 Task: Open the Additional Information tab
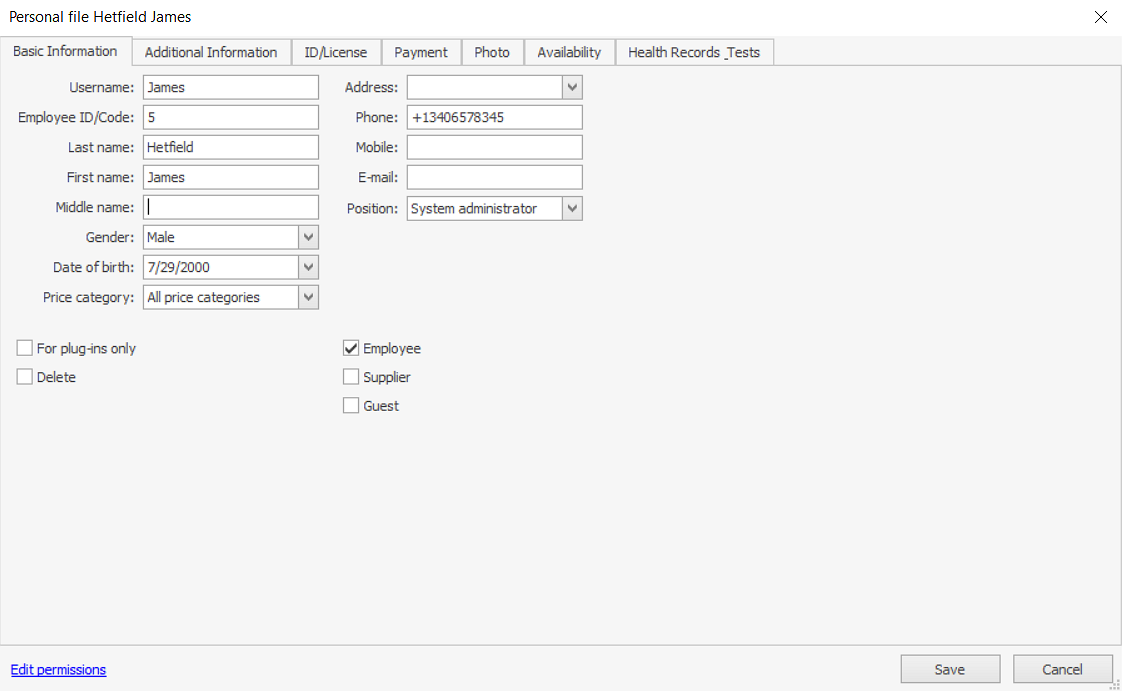[x=211, y=53]
